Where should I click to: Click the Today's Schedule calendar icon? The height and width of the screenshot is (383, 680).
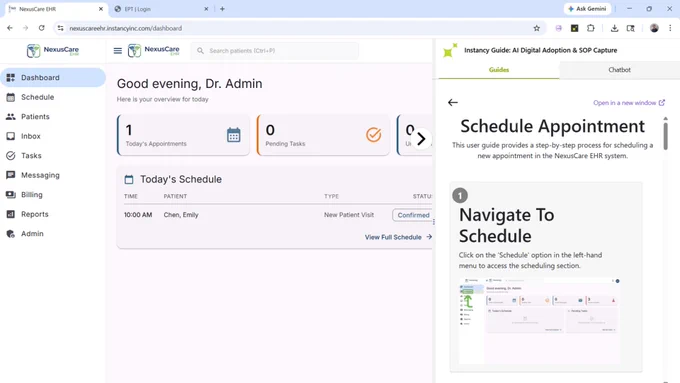129,180
